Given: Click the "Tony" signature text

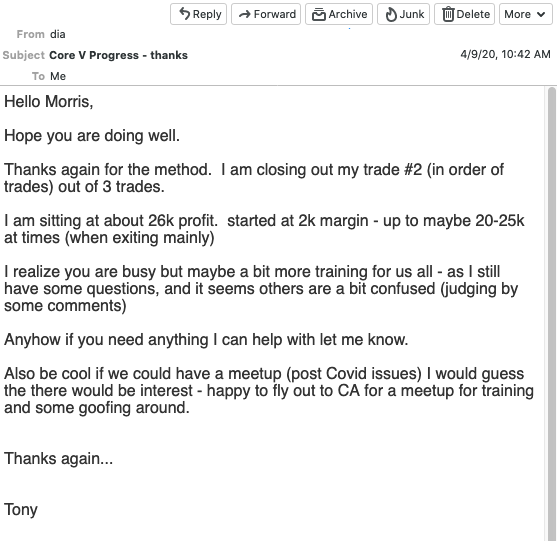Looking at the screenshot, I should point(21,510).
